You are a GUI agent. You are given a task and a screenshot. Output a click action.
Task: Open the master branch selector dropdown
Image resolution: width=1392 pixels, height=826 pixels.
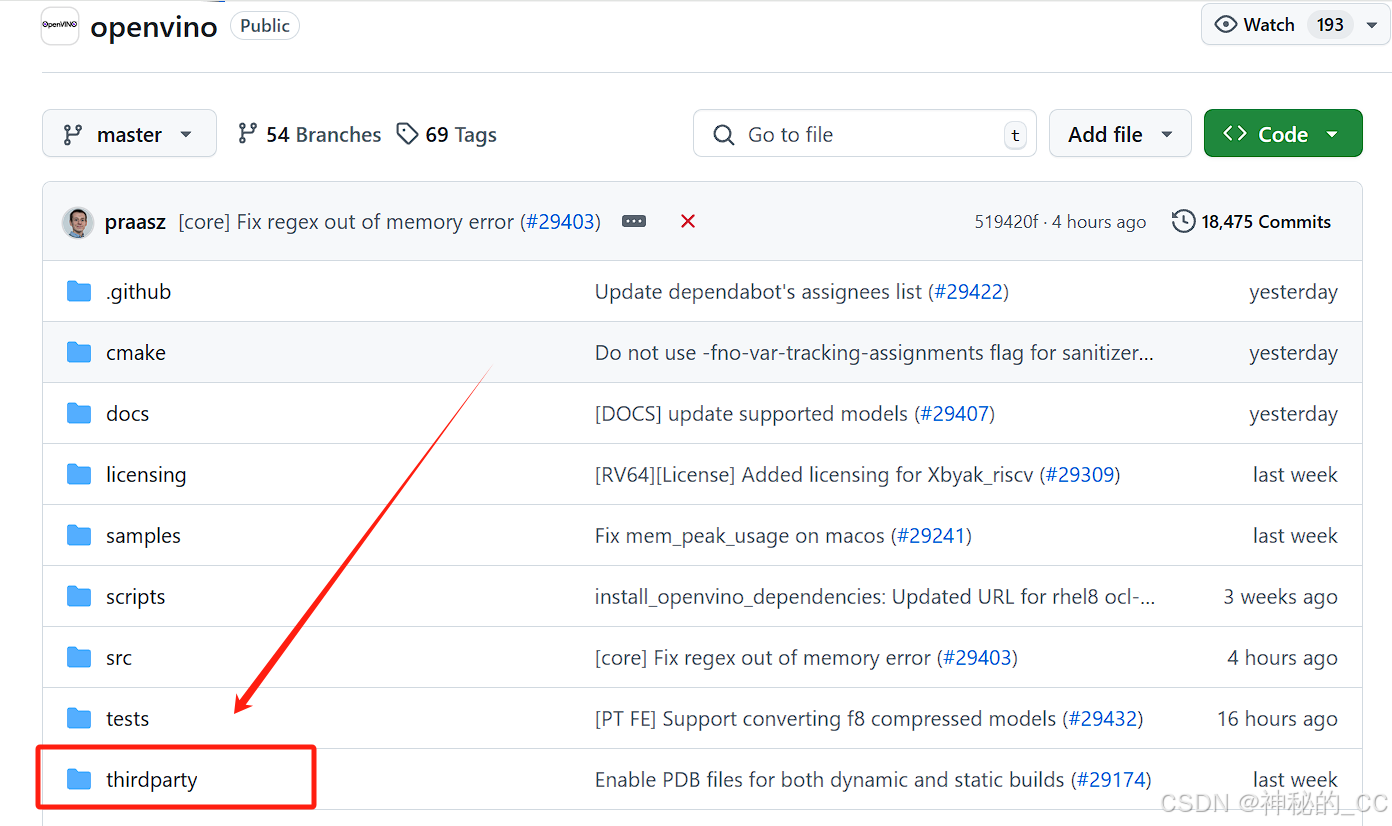(129, 134)
